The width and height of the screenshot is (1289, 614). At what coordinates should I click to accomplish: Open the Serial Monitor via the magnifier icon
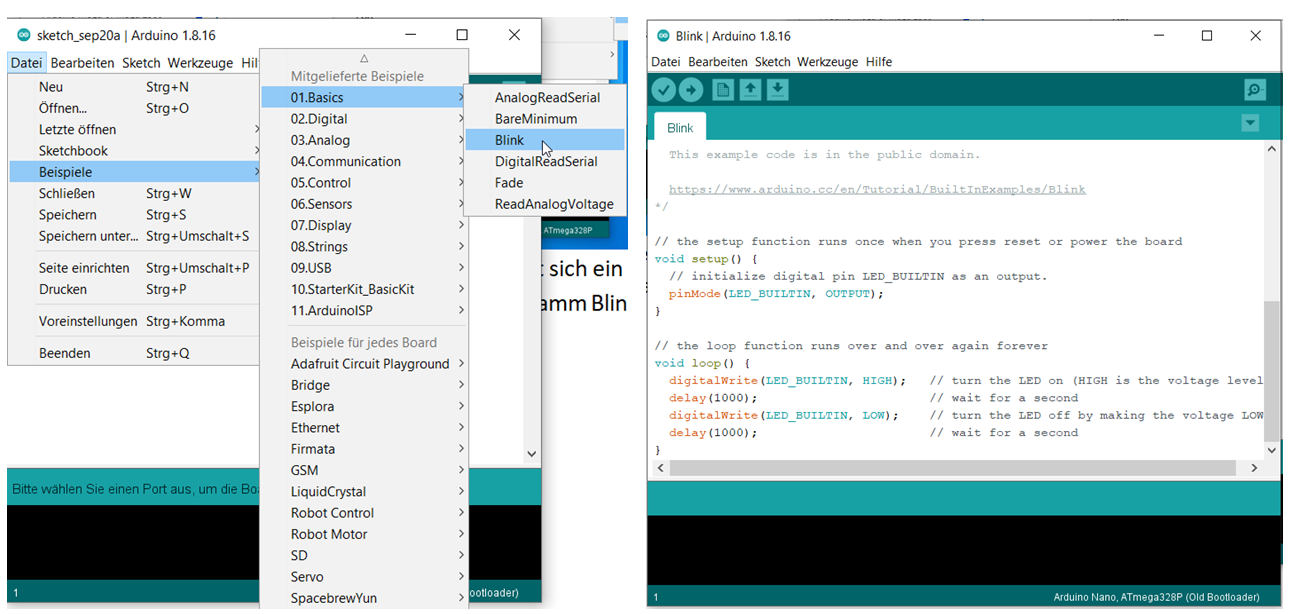(1255, 89)
